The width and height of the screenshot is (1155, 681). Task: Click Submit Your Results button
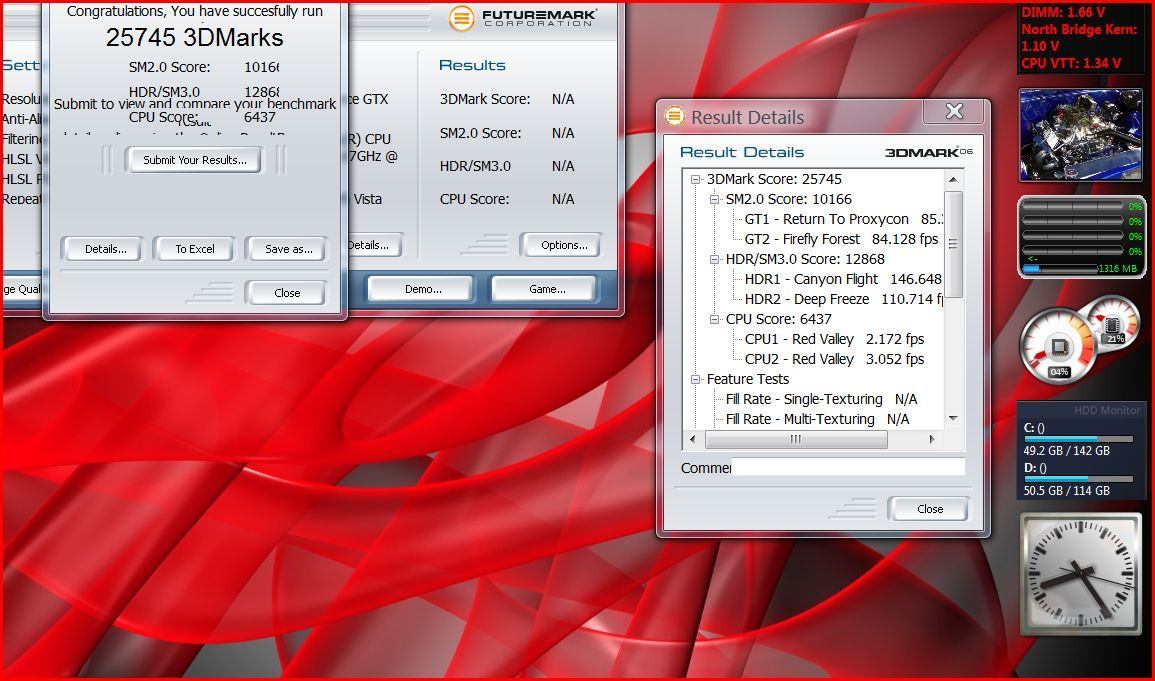[x=193, y=160]
